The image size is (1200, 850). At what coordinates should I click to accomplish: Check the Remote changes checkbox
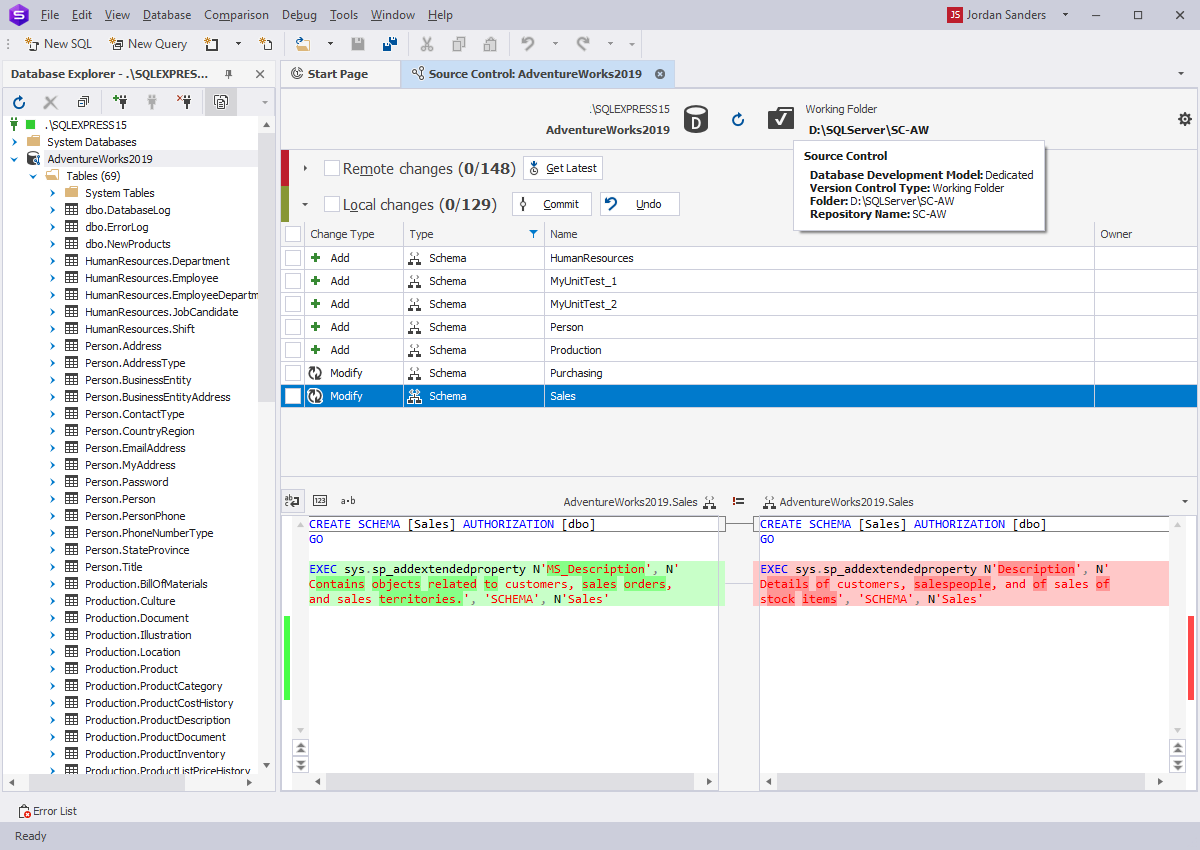[x=331, y=167]
